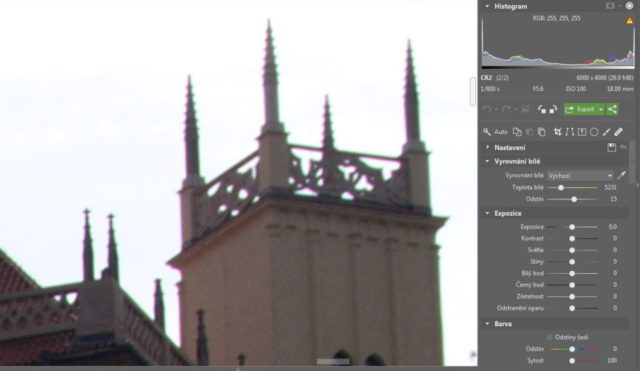Collapse the Barva section

coord(487,324)
